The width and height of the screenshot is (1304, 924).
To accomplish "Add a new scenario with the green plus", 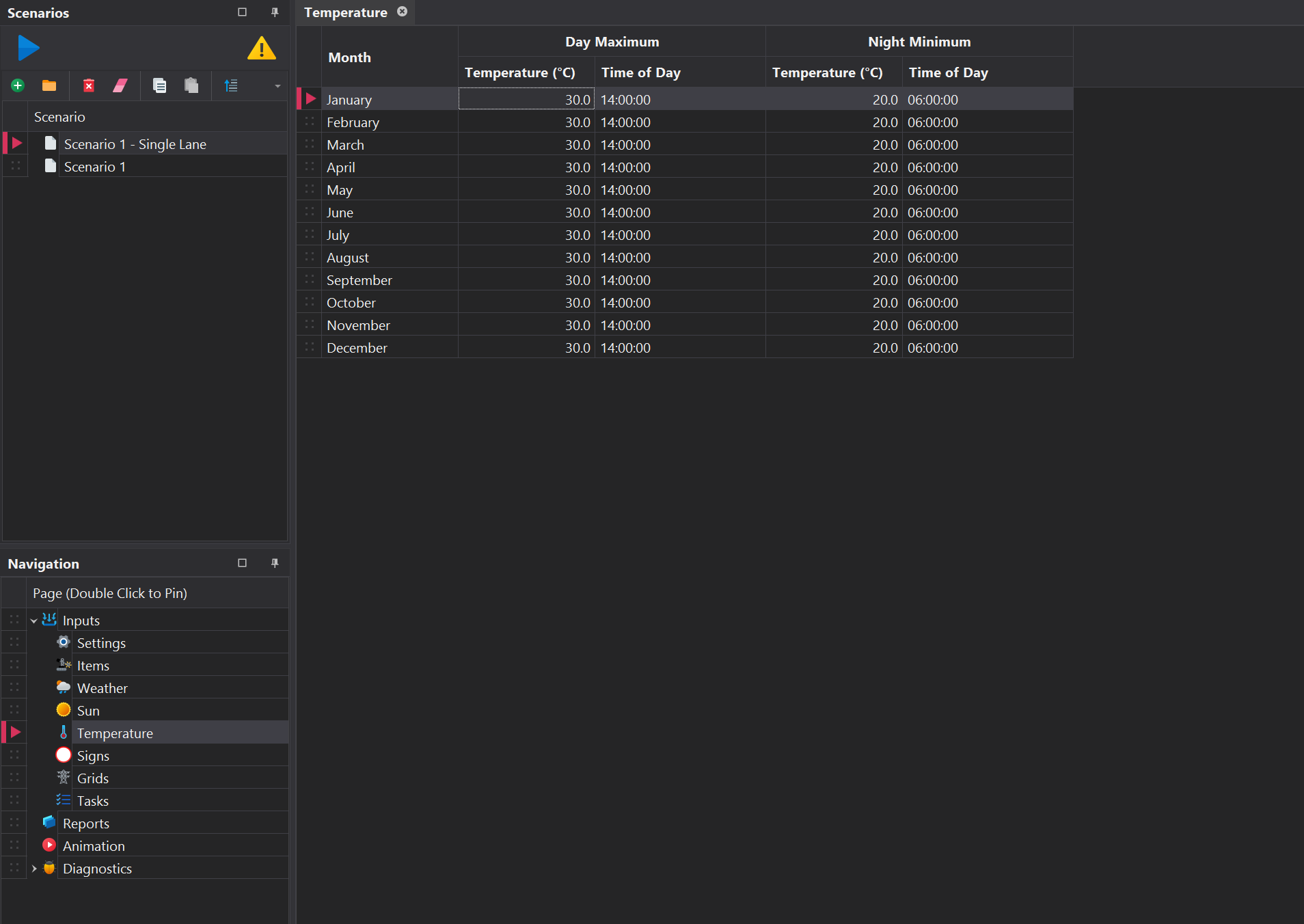I will click(18, 85).
